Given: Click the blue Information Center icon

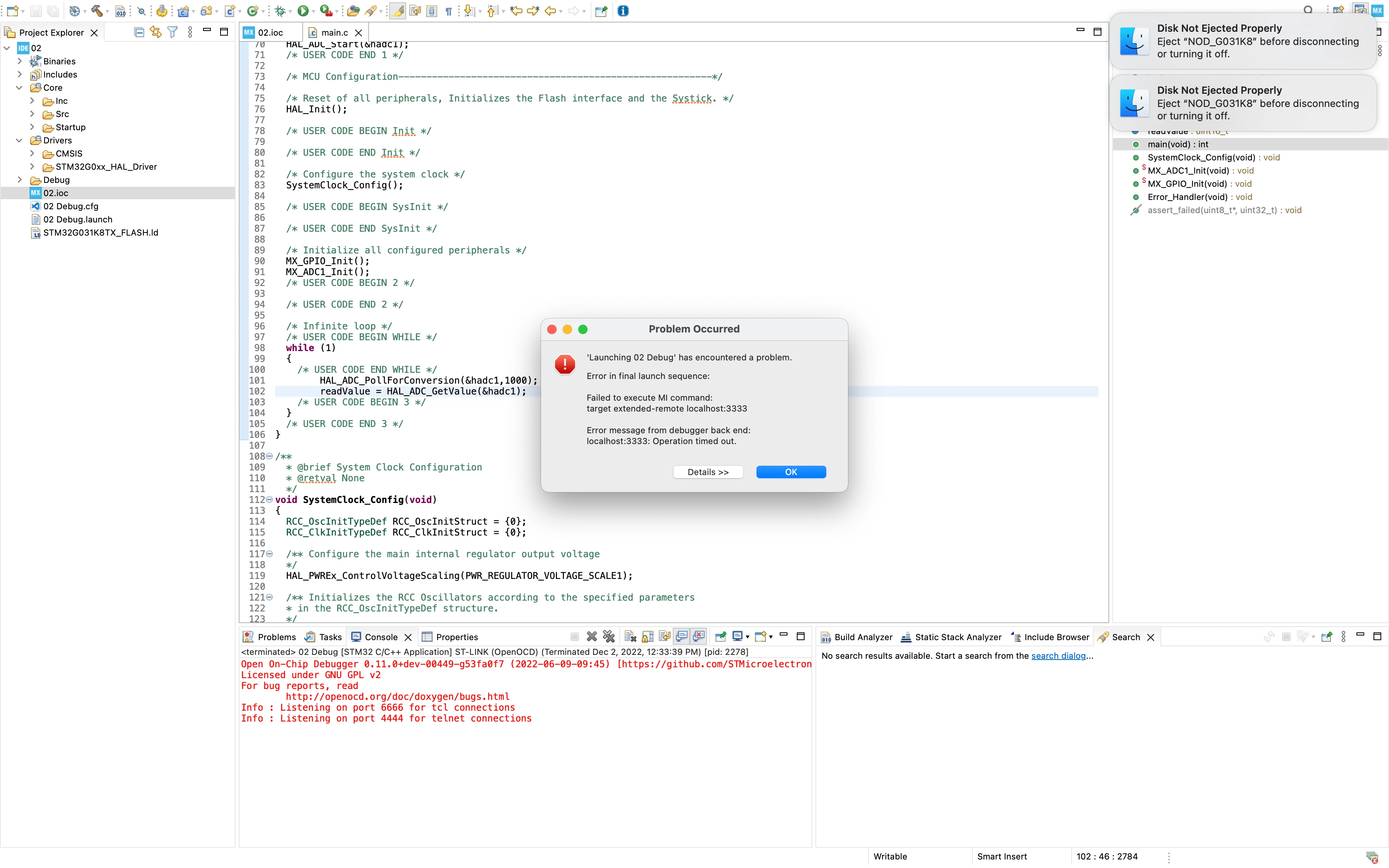Looking at the screenshot, I should (623, 10).
